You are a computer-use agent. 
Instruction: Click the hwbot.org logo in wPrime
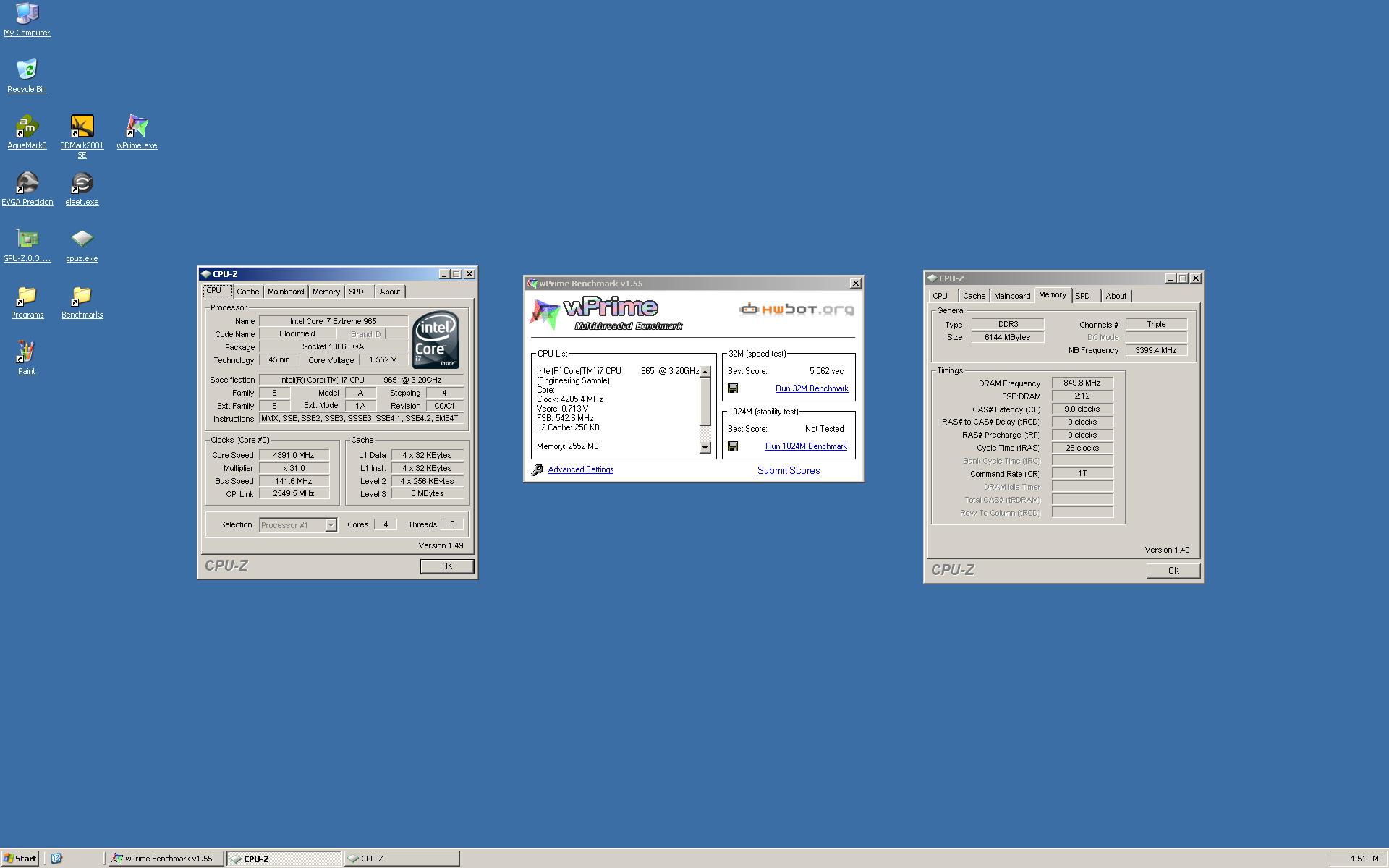coord(796,310)
